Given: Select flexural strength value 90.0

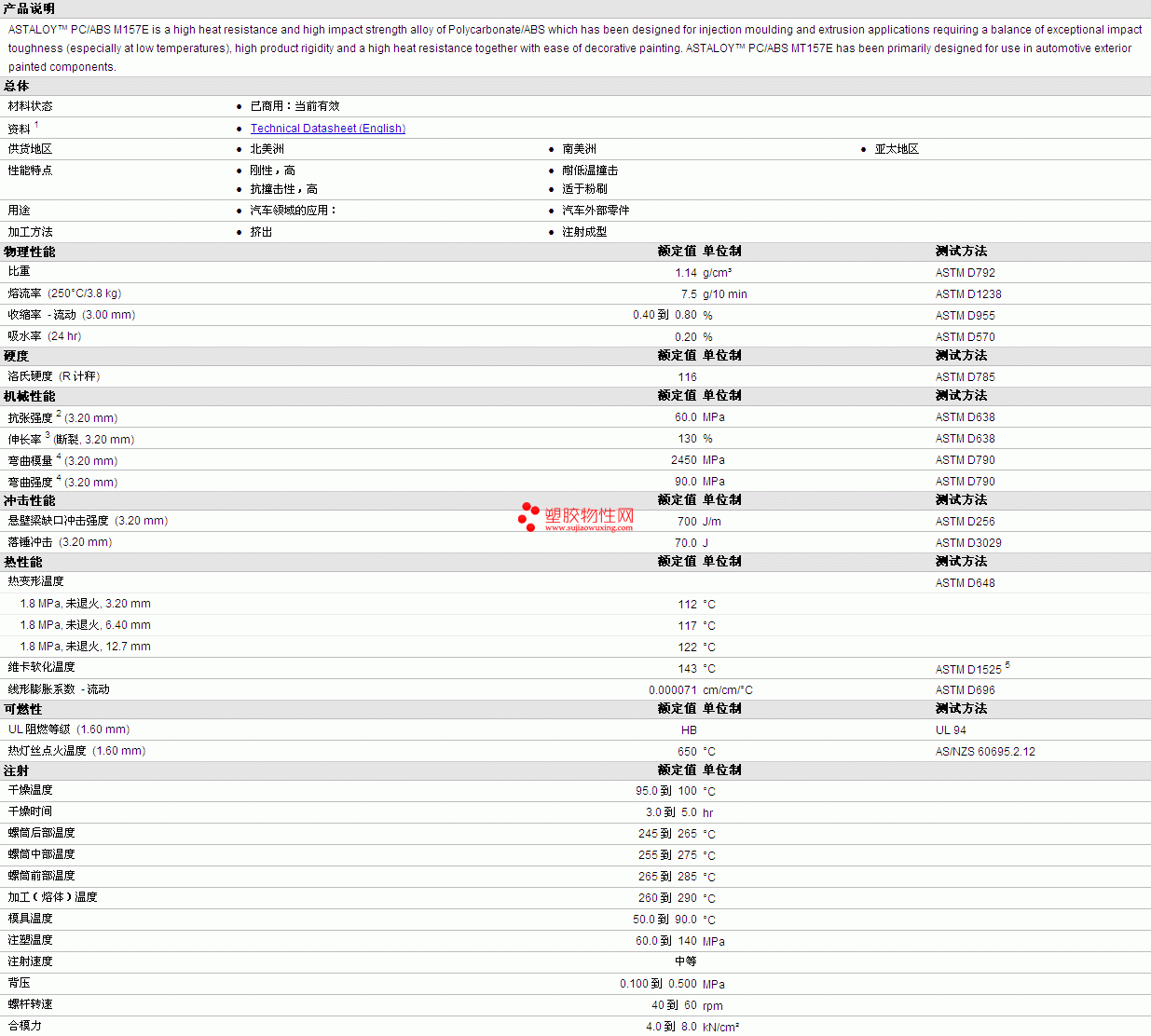Looking at the screenshot, I should tap(686, 482).
